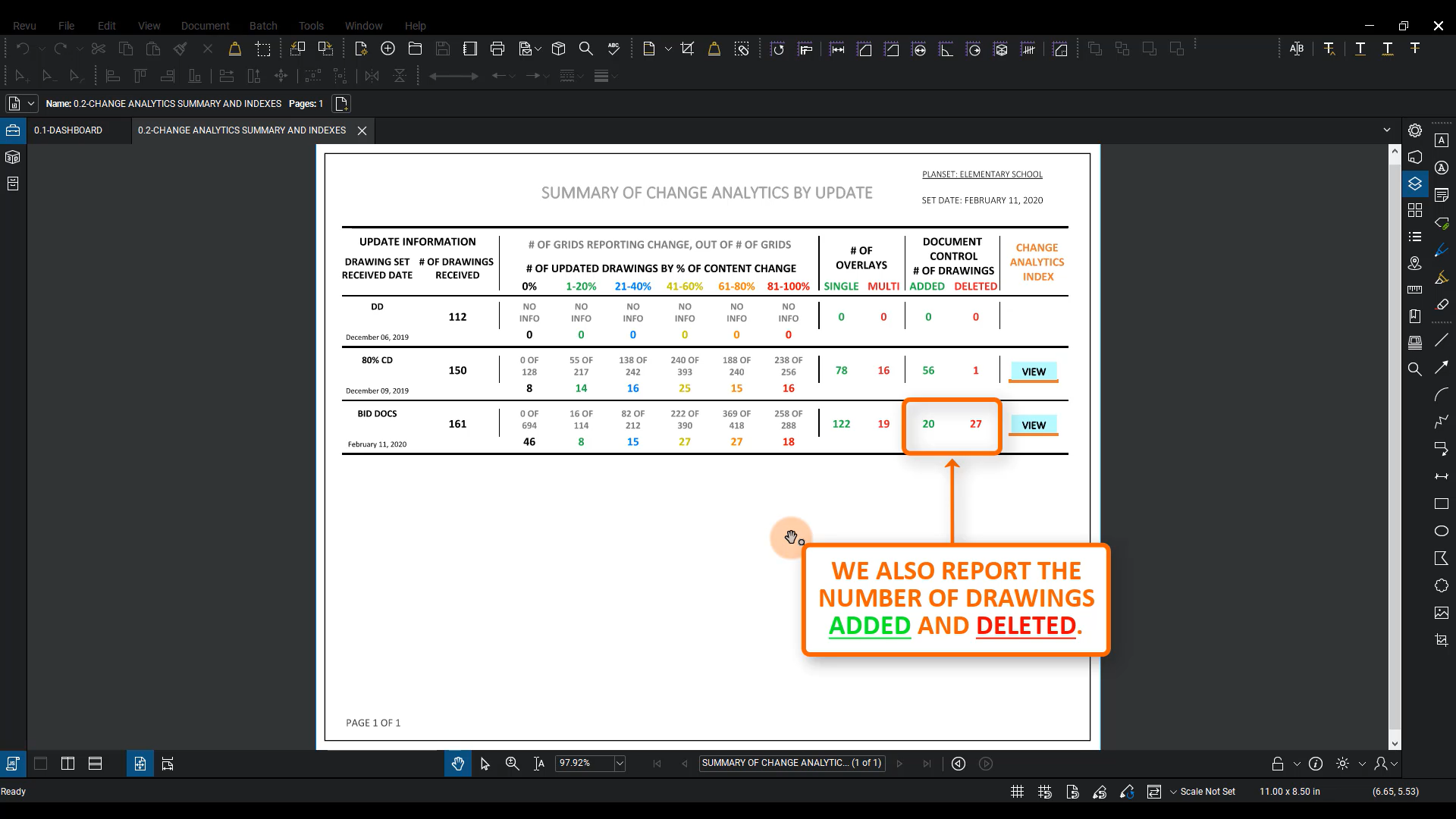Screen dimensions: 1456x819
Task: Open the Search magnifier in toolbar
Action: (585, 49)
